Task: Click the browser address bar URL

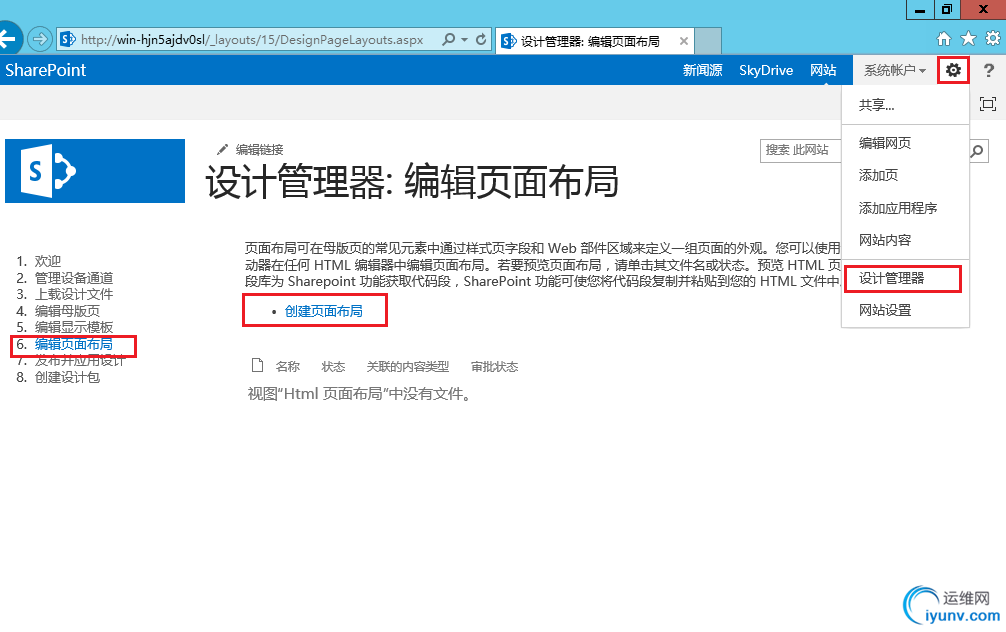Action: [252, 40]
